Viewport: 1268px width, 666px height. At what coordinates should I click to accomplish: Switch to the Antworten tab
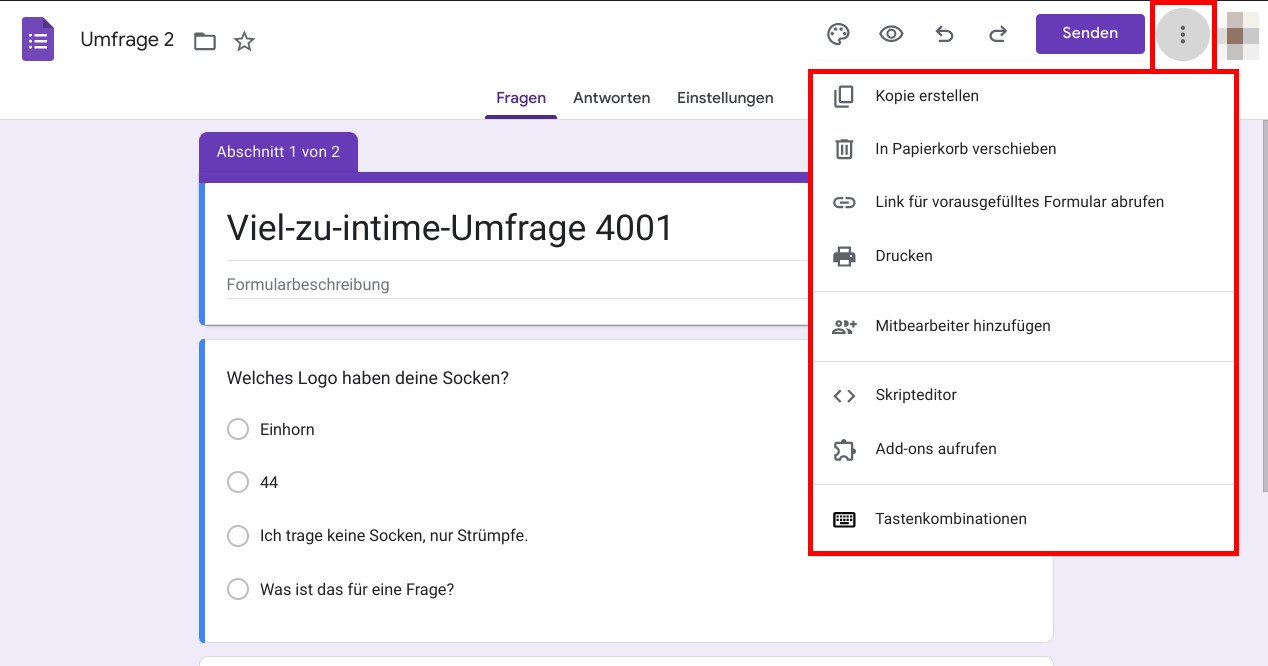[611, 97]
